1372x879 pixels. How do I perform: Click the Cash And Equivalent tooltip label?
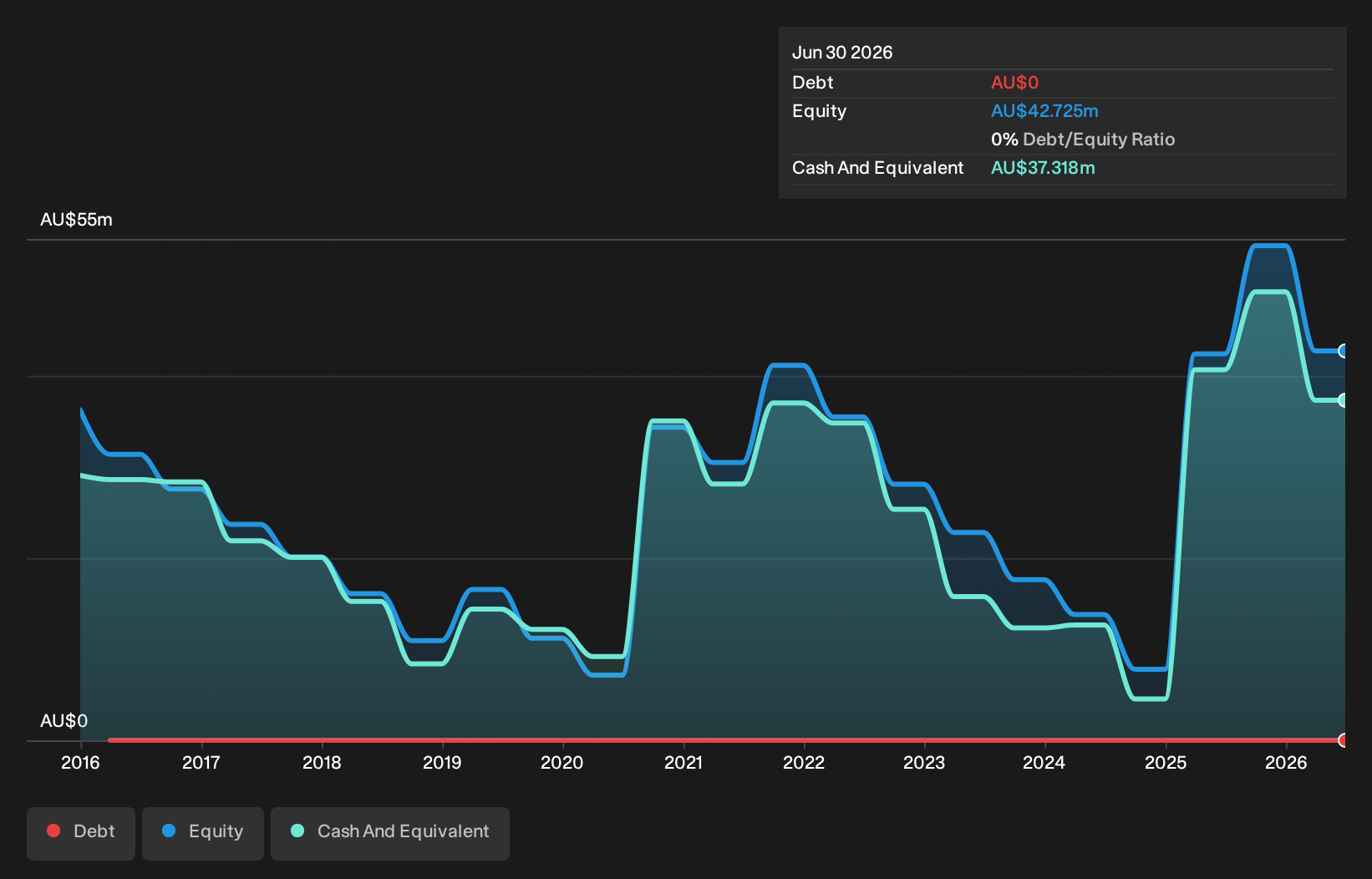coord(877,168)
